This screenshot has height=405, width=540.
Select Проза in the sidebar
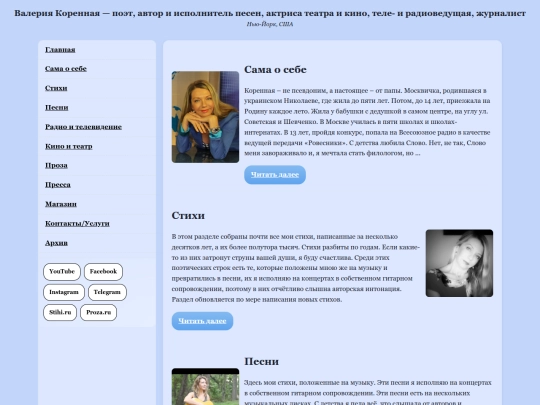[56, 165]
